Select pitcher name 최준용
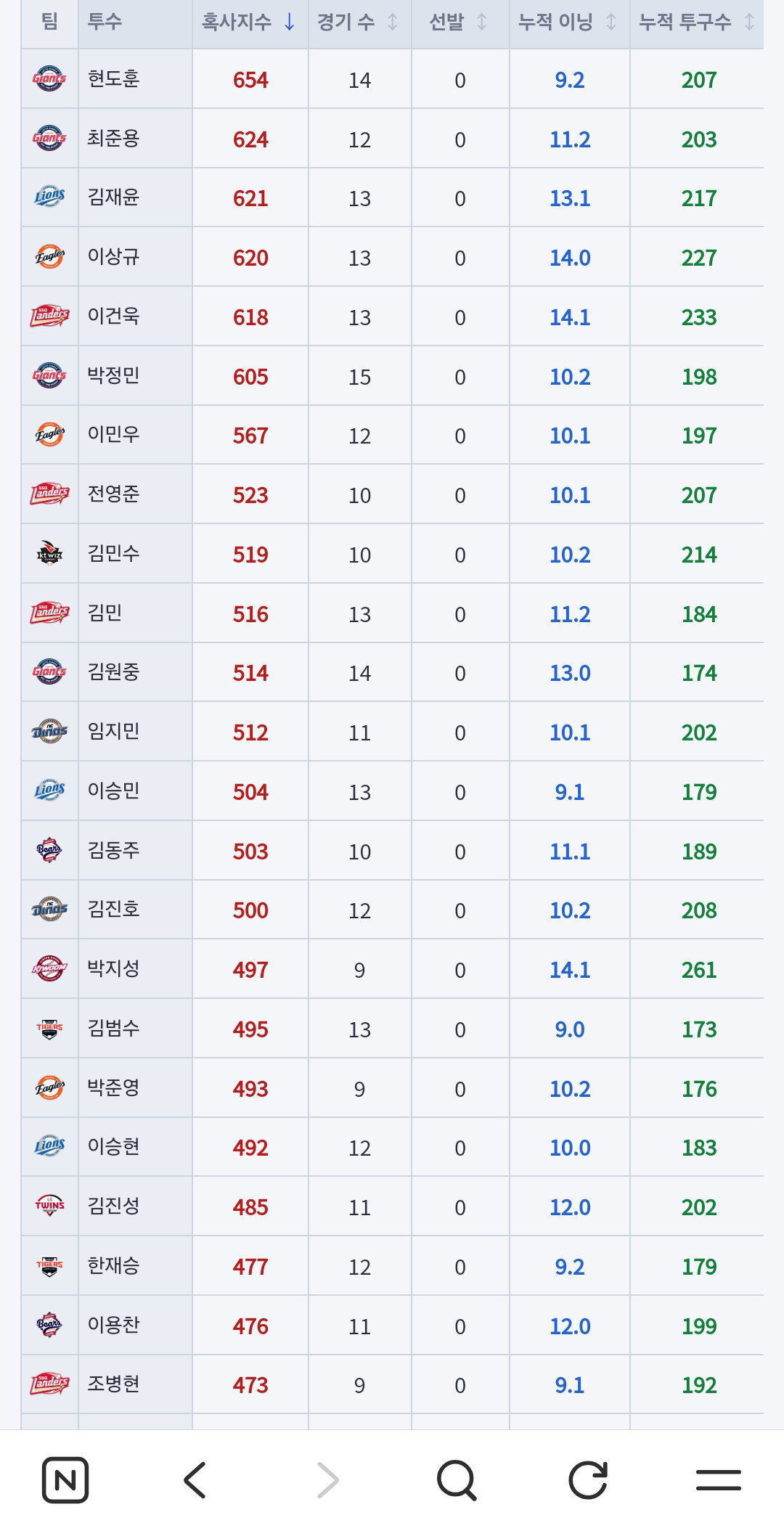784x1531 pixels. tap(113, 138)
